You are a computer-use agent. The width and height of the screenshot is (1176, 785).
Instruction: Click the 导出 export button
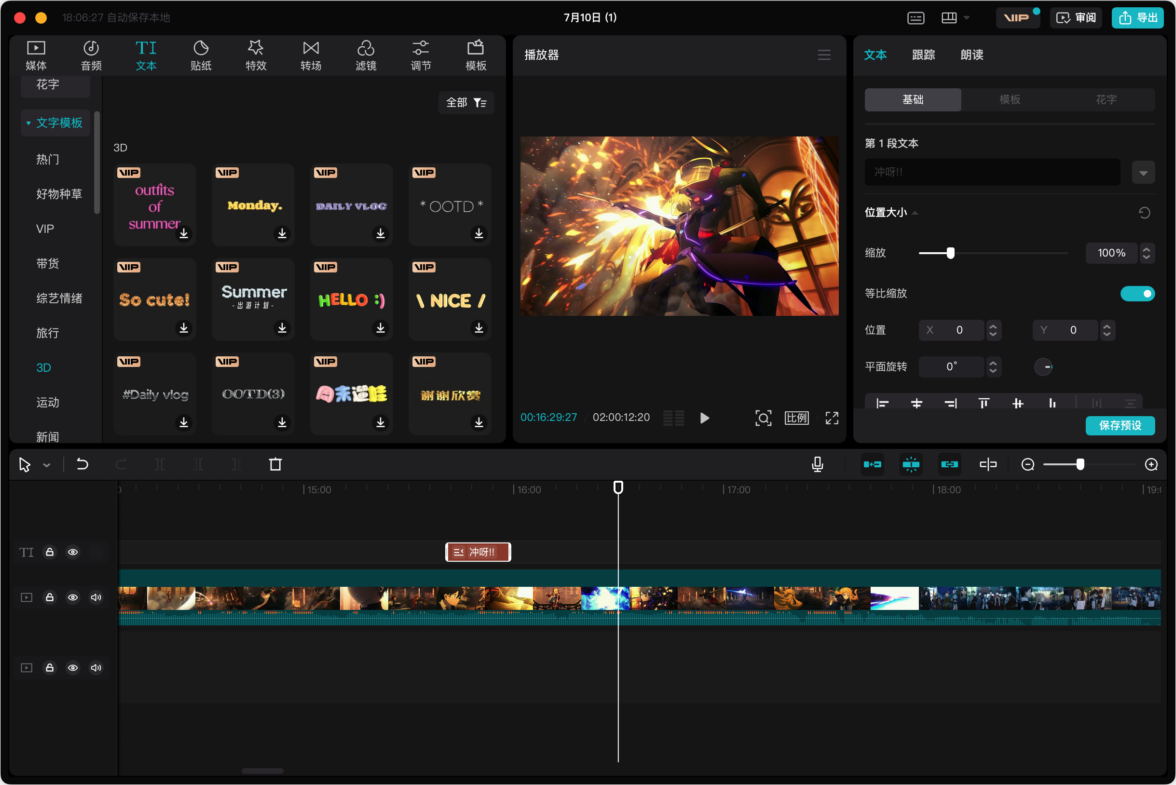(x=1138, y=18)
